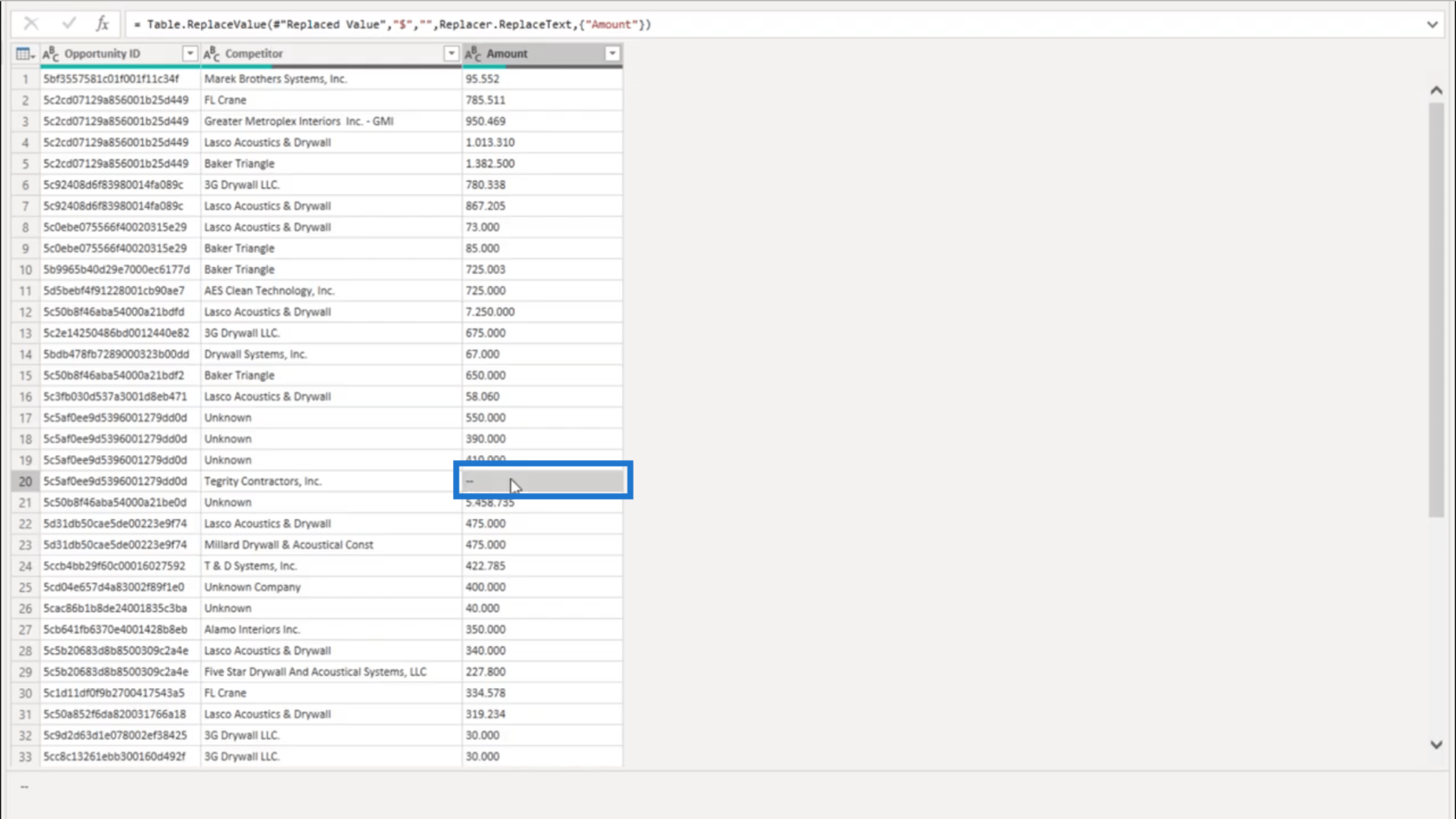Open Amount column filter dropdown
The width and height of the screenshot is (1456, 819).
coord(612,54)
